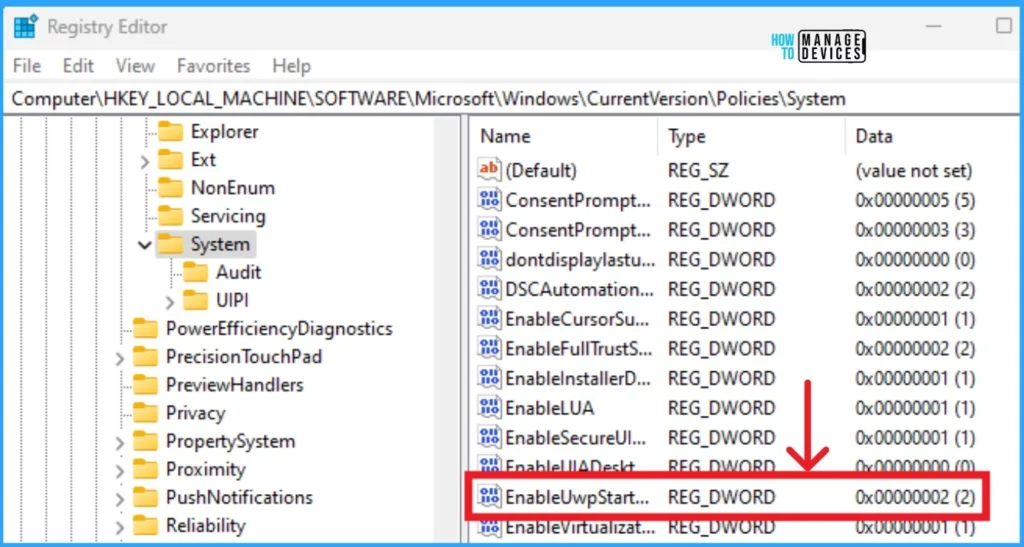
Task: Select the System folder icon
Action: 171,244
